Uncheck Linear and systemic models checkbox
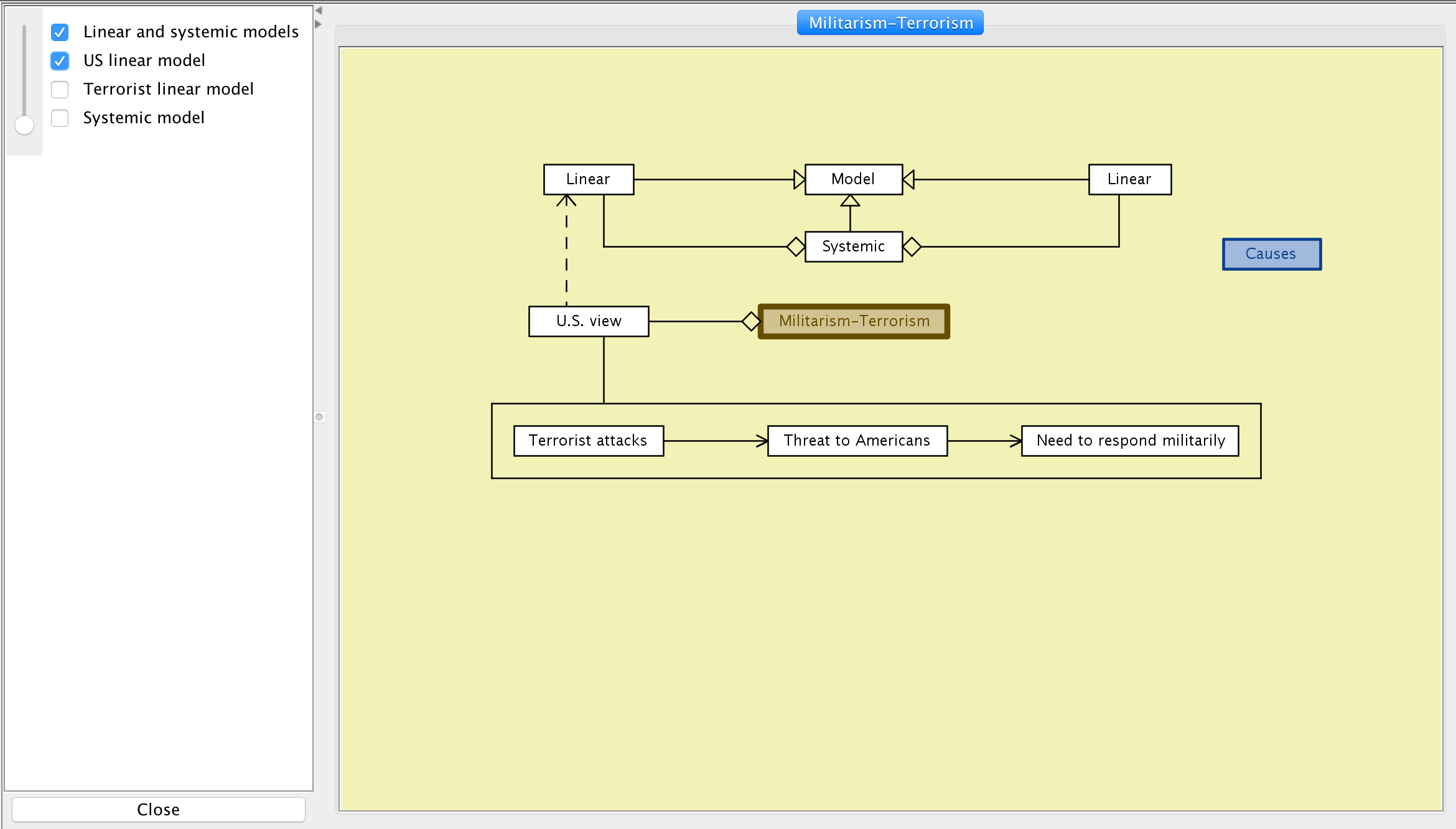 coord(60,32)
